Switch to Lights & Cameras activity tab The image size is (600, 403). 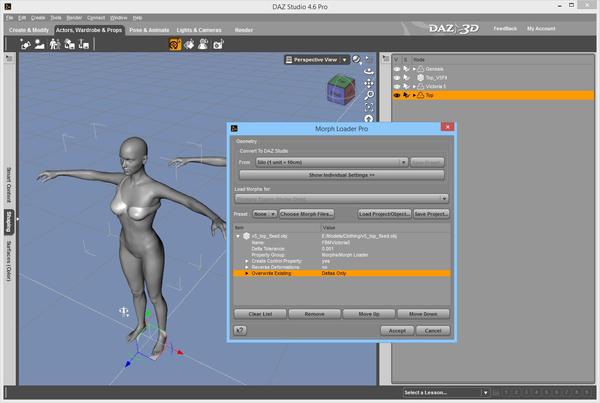pyautogui.click(x=199, y=30)
